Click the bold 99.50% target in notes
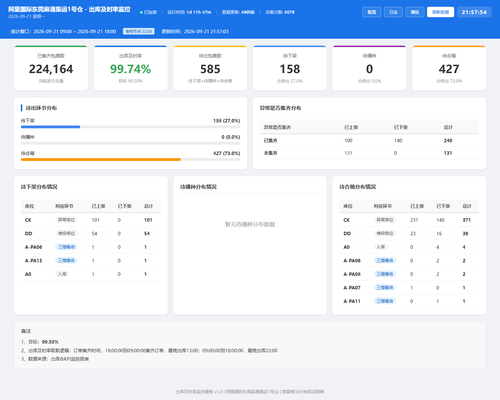Screen dimensions: 500x400 pyautogui.click(x=50, y=342)
